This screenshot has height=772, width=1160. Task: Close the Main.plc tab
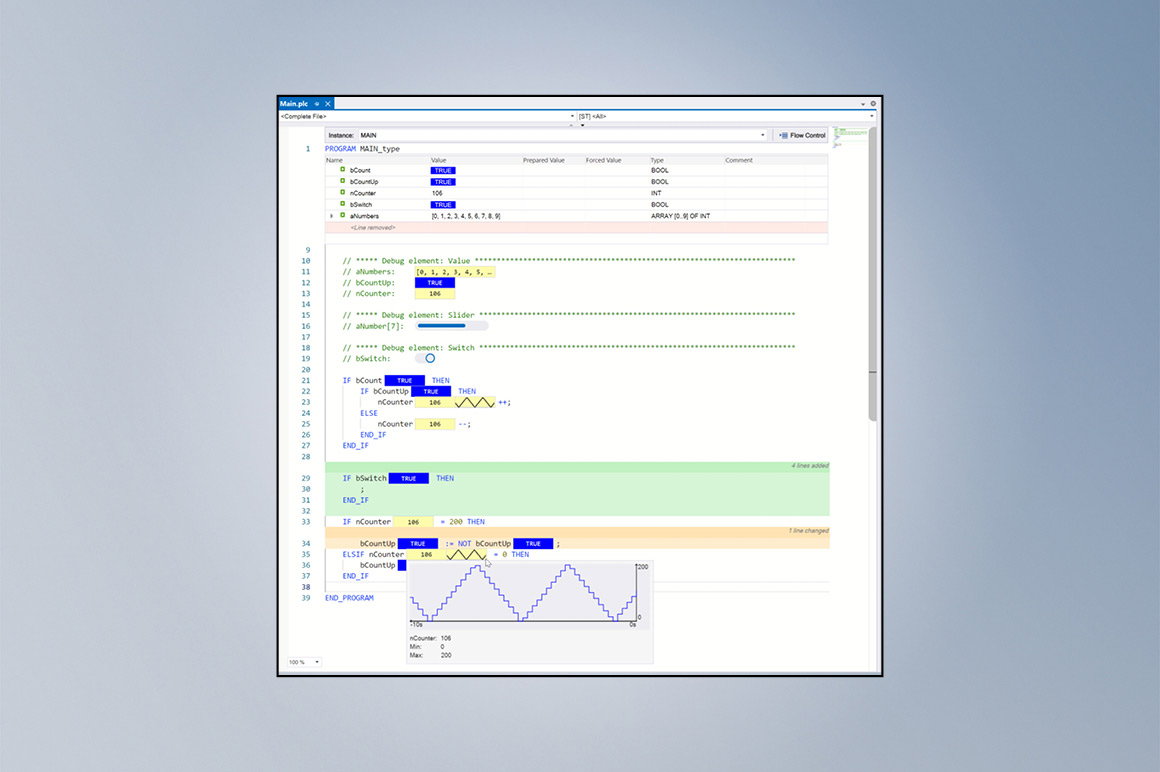[328, 104]
